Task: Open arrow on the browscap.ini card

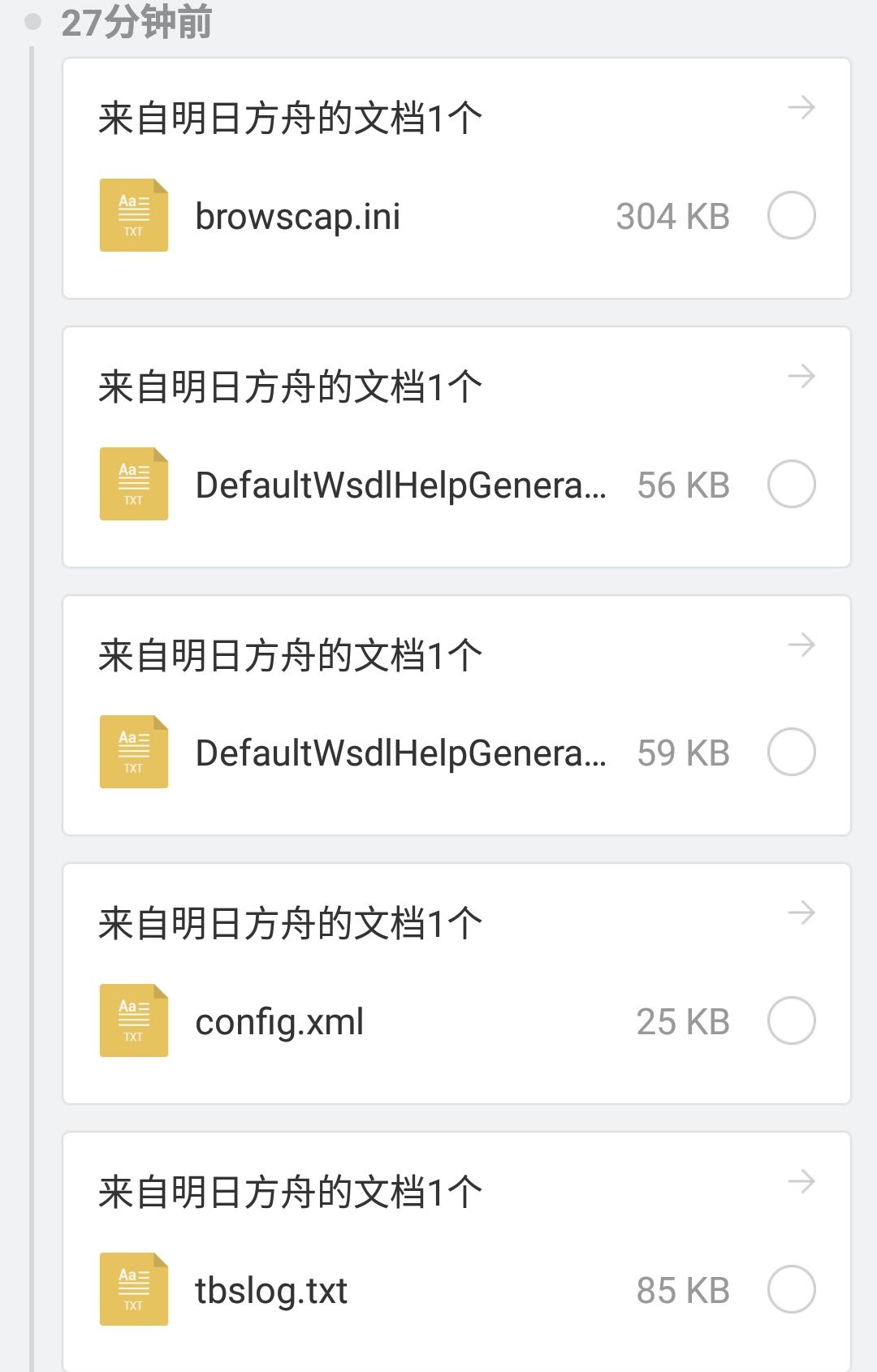Action: point(801,107)
